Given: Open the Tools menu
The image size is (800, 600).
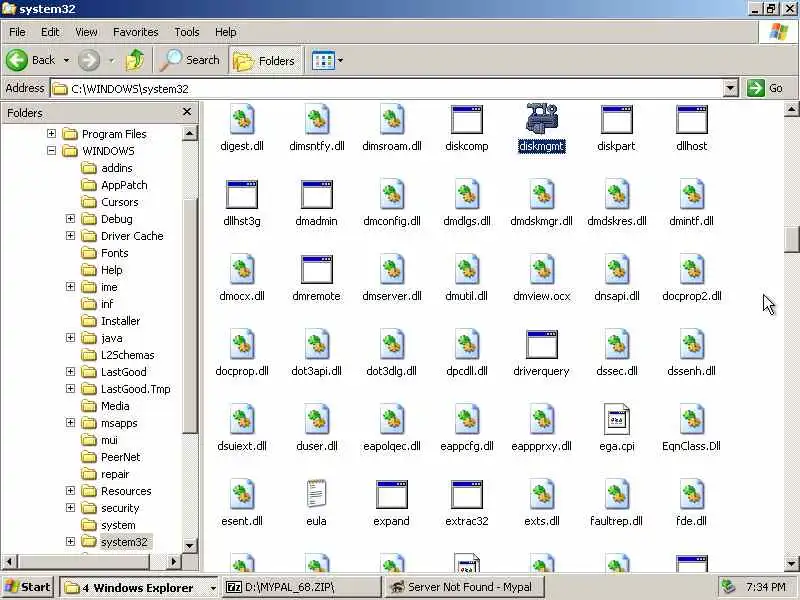Looking at the screenshot, I should 187,32.
